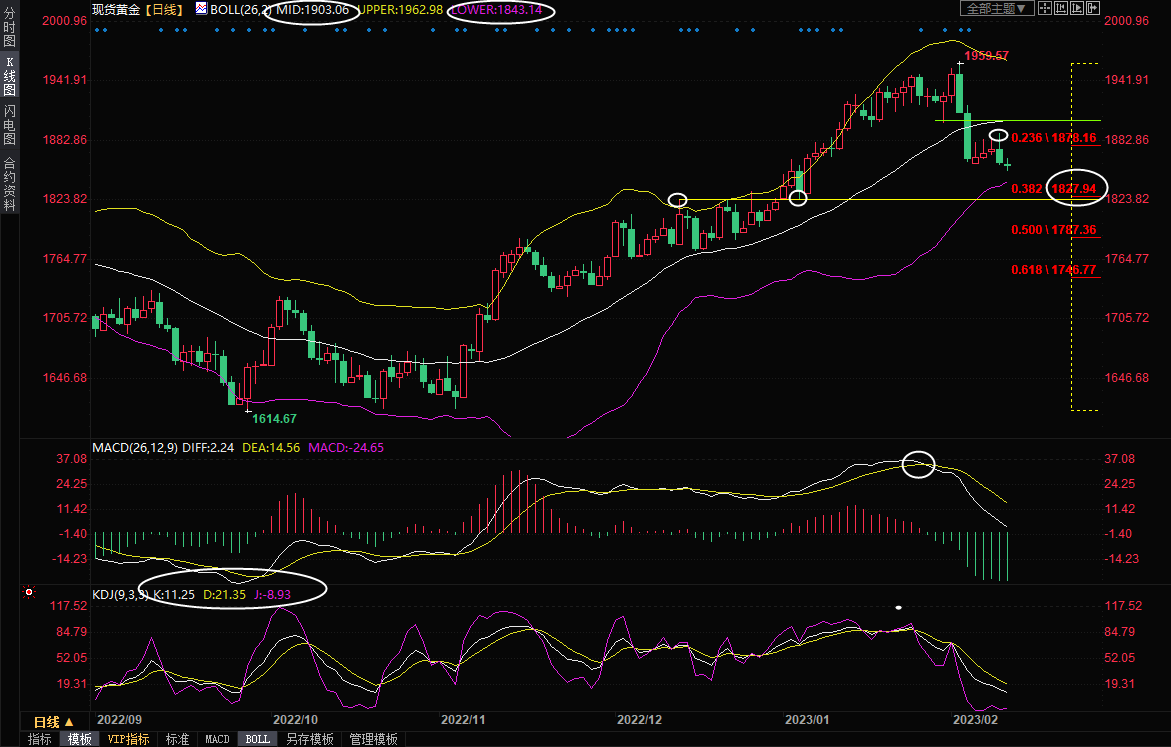Click the BOLL indicator chart icon
Viewport: 1171px width, 747px height.
(x=202, y=9)
